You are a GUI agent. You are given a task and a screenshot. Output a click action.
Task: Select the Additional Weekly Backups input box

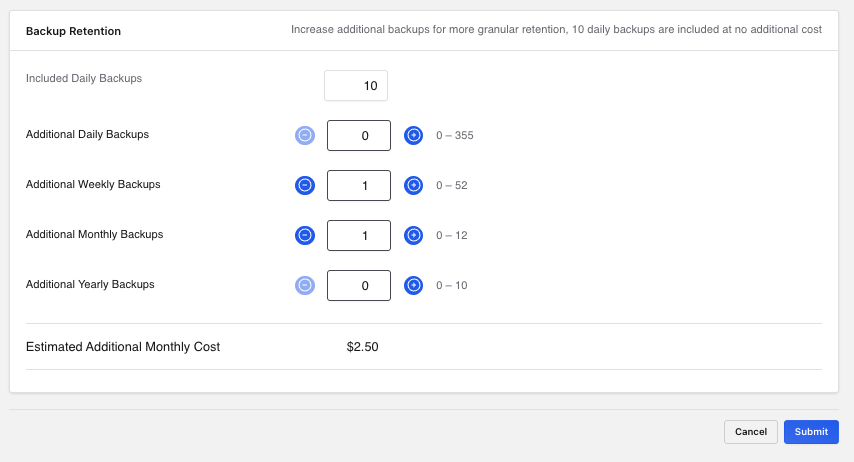pyautogui.click(x=359, y=185)
